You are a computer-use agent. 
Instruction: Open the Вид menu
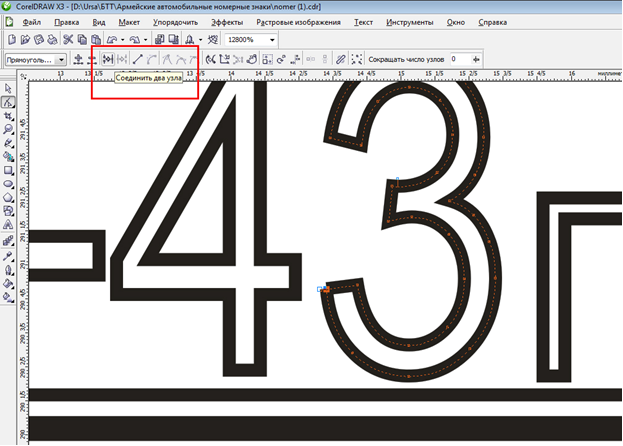(99, 22)
